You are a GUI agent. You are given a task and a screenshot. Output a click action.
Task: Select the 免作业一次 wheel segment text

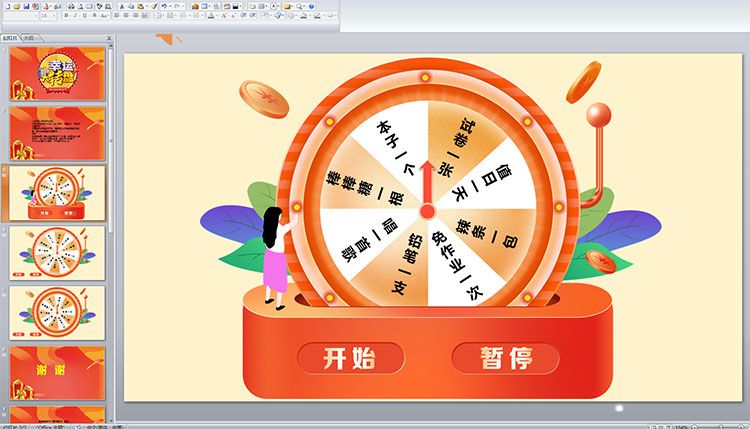tap(456, 266)
